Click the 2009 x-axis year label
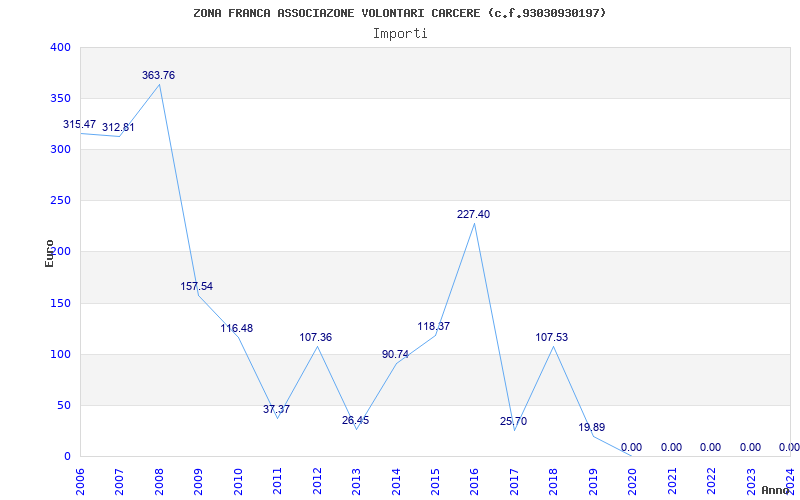 [x=198, y=481]
